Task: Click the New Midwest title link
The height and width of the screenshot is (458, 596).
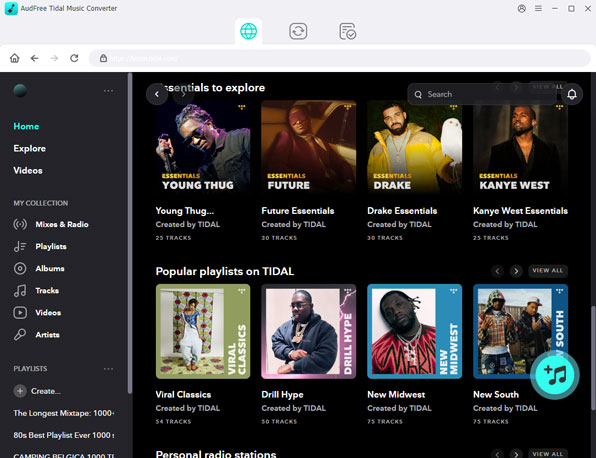Action: [x=396, y=395]
